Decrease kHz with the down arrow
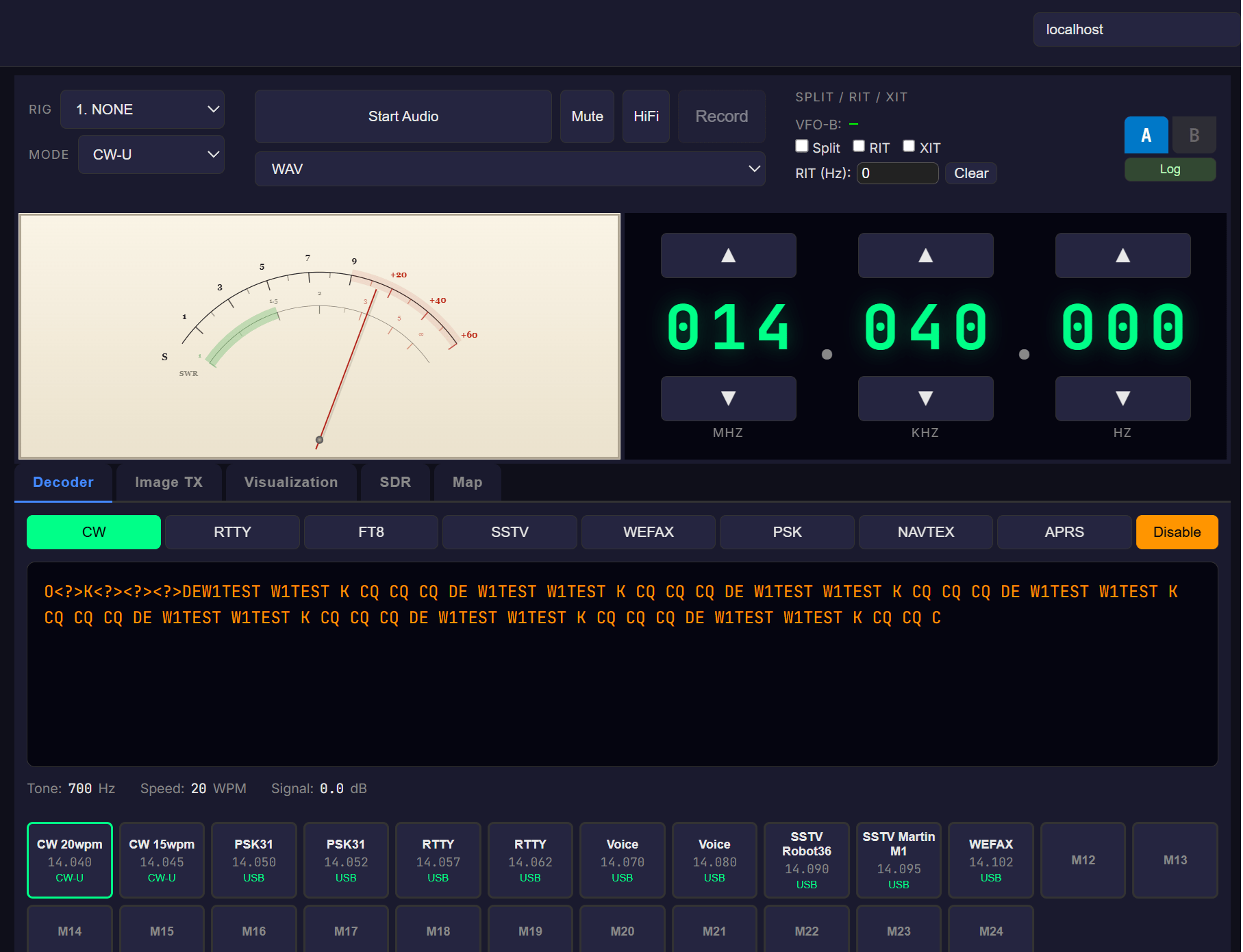 coord(925,399)
